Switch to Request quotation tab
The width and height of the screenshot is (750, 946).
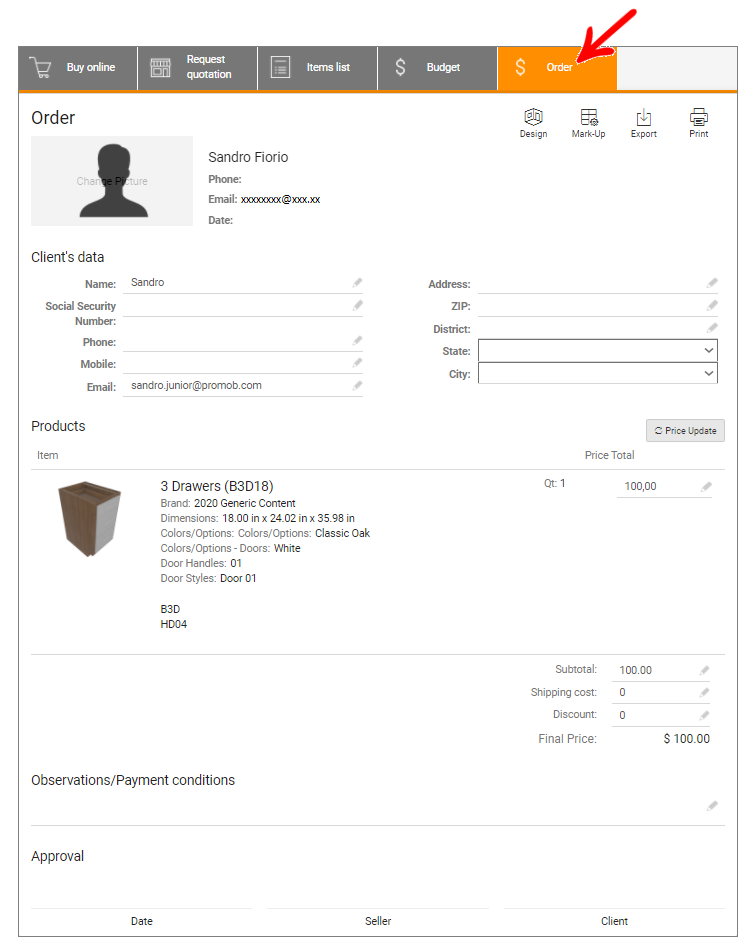[x=198, y=68]
